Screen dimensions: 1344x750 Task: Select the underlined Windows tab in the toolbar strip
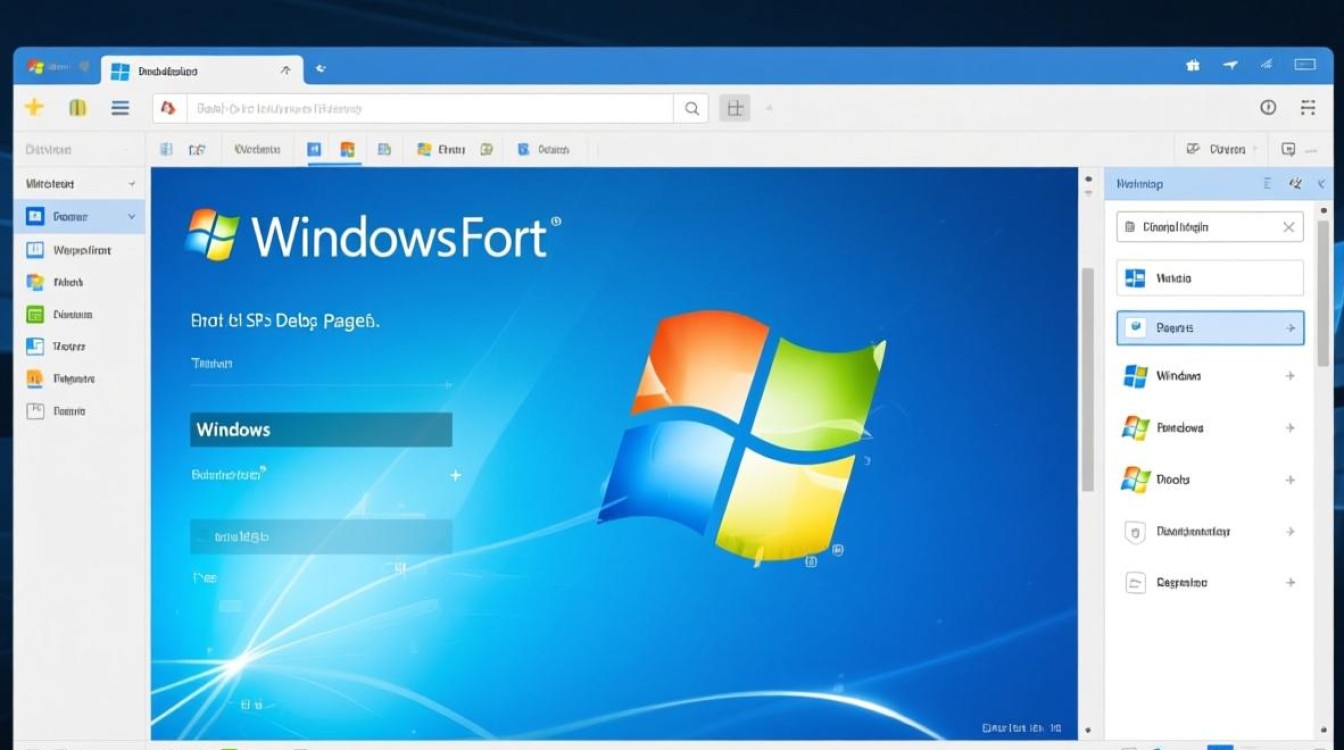[x=333, y=148]
